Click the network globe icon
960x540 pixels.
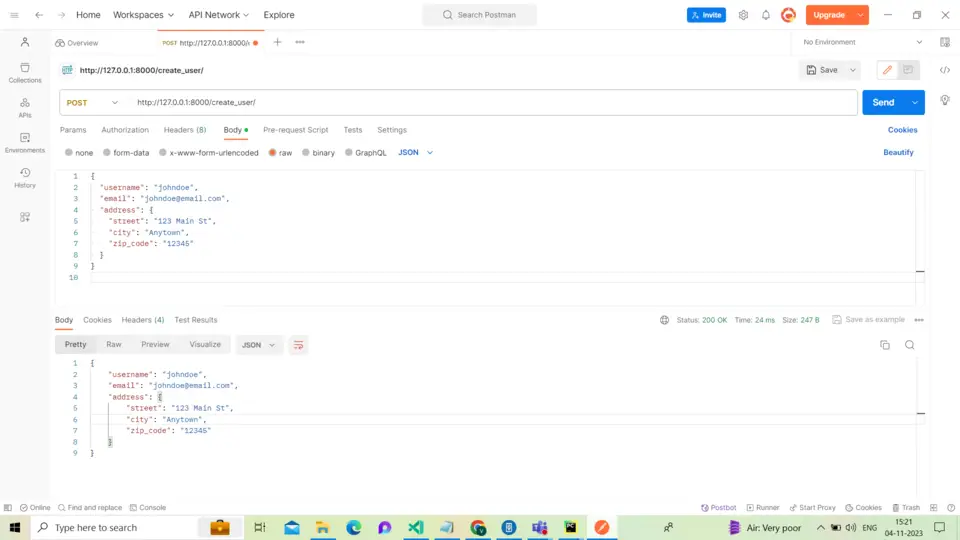pyautogui.click(x=664, y=320)
